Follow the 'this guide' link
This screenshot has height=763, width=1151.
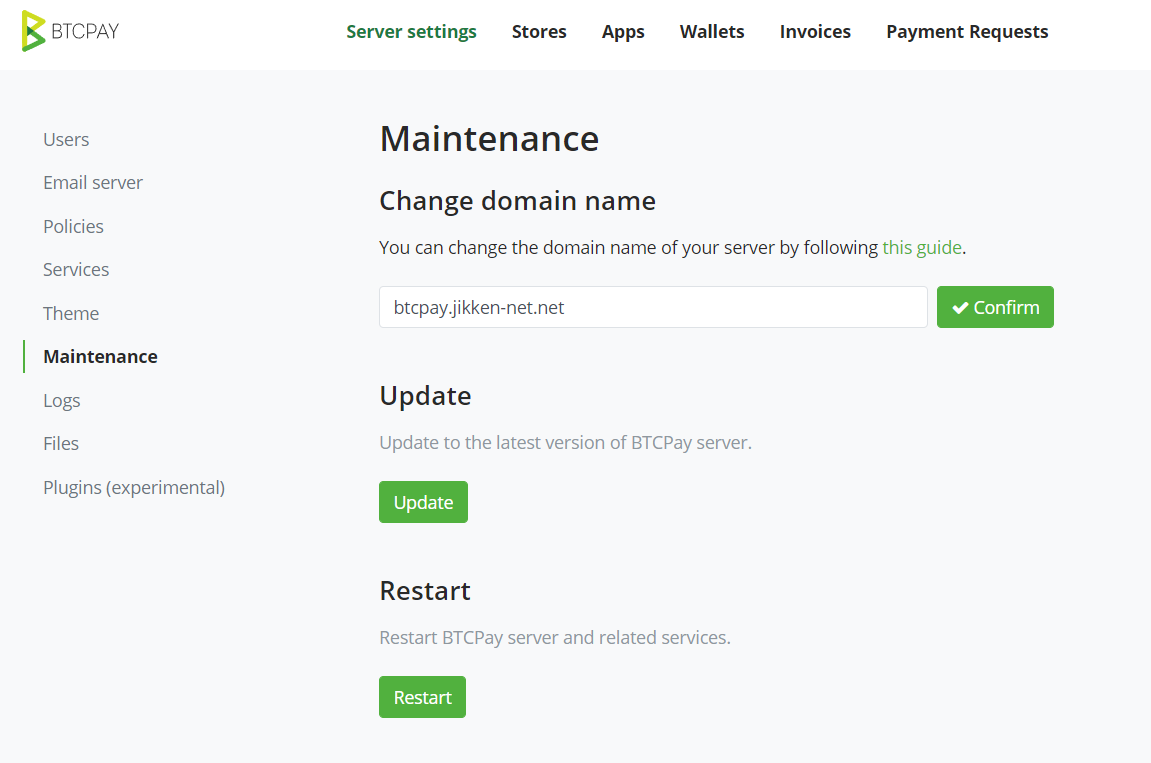point(922,247)
